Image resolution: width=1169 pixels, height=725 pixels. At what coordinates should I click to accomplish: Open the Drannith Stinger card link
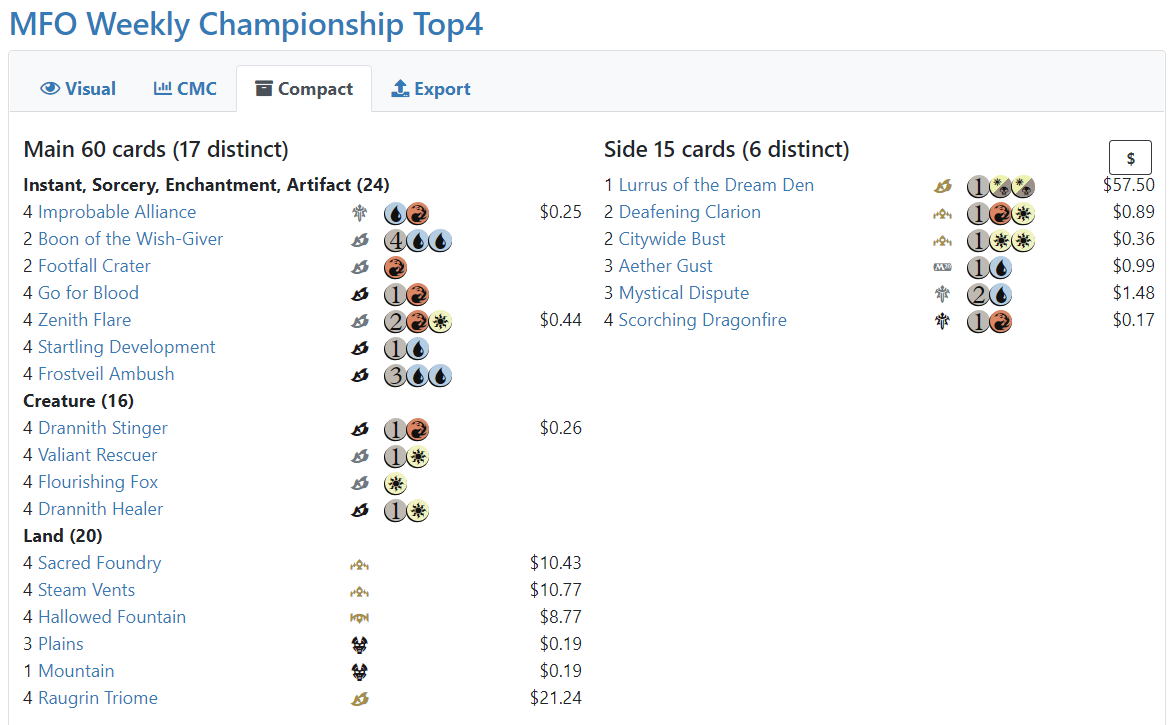(102, 428)
